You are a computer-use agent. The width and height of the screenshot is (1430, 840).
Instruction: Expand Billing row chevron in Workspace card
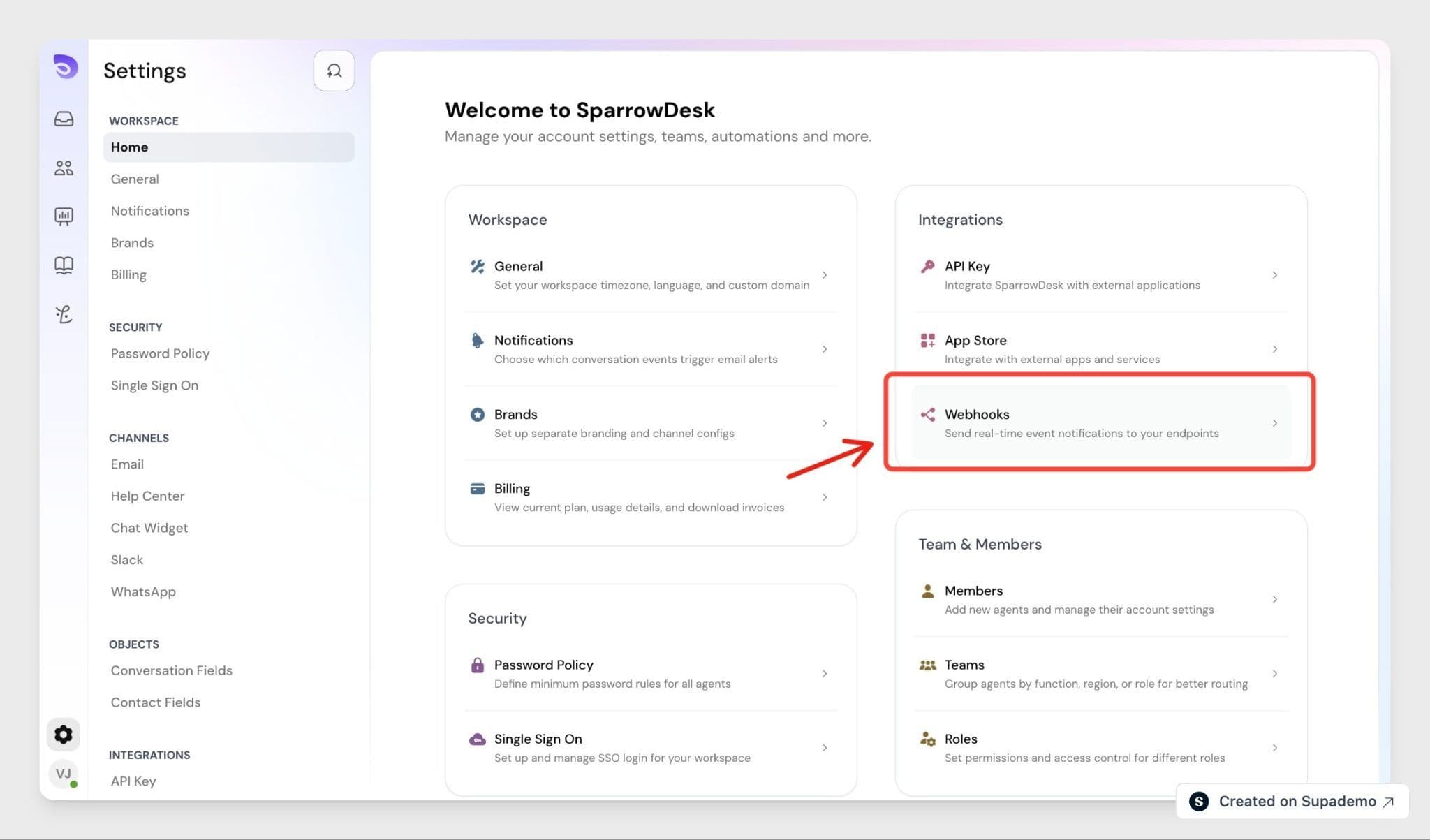click(x=825, y=497)
